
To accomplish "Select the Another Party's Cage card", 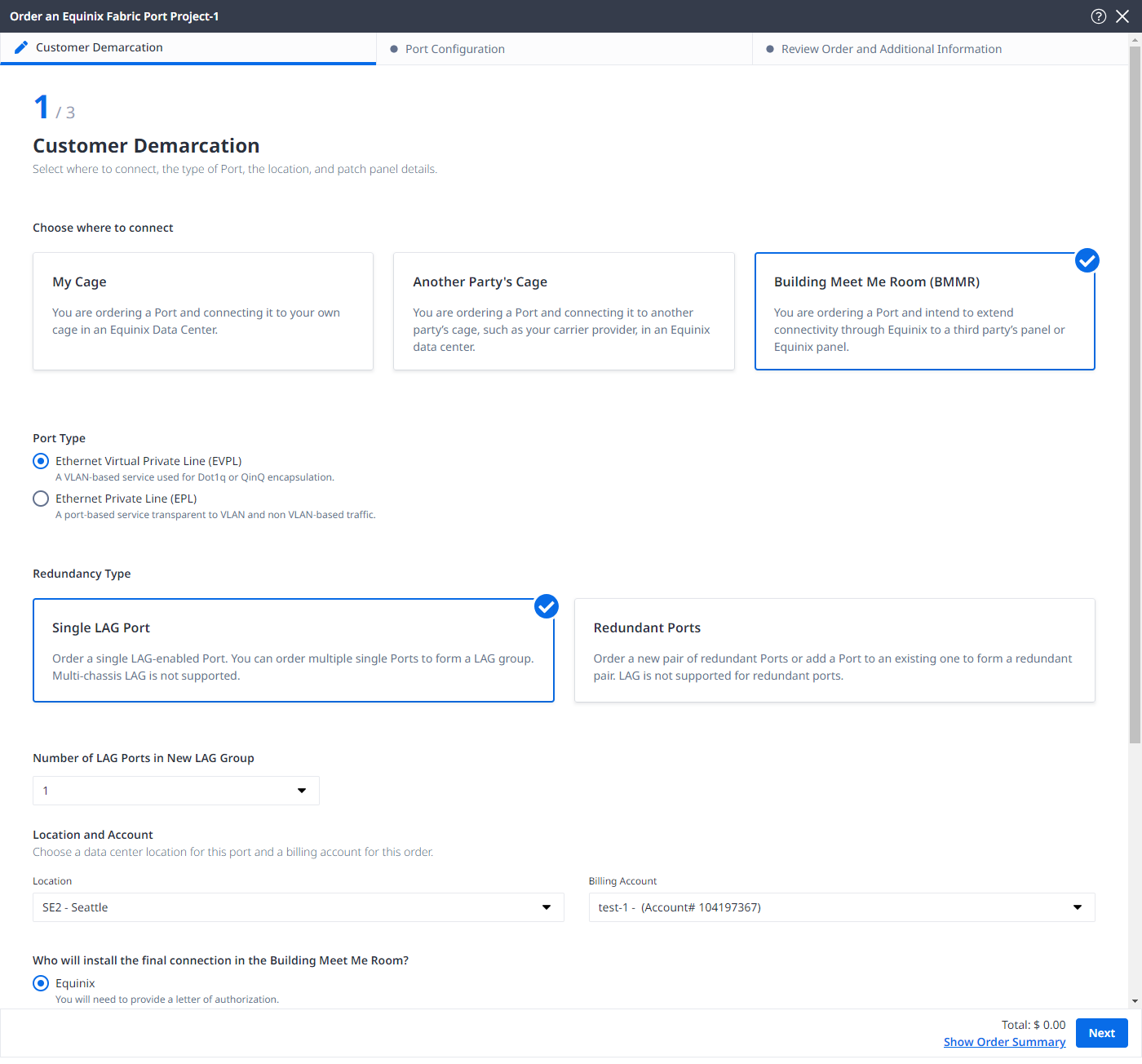I will tap(564, 311).
